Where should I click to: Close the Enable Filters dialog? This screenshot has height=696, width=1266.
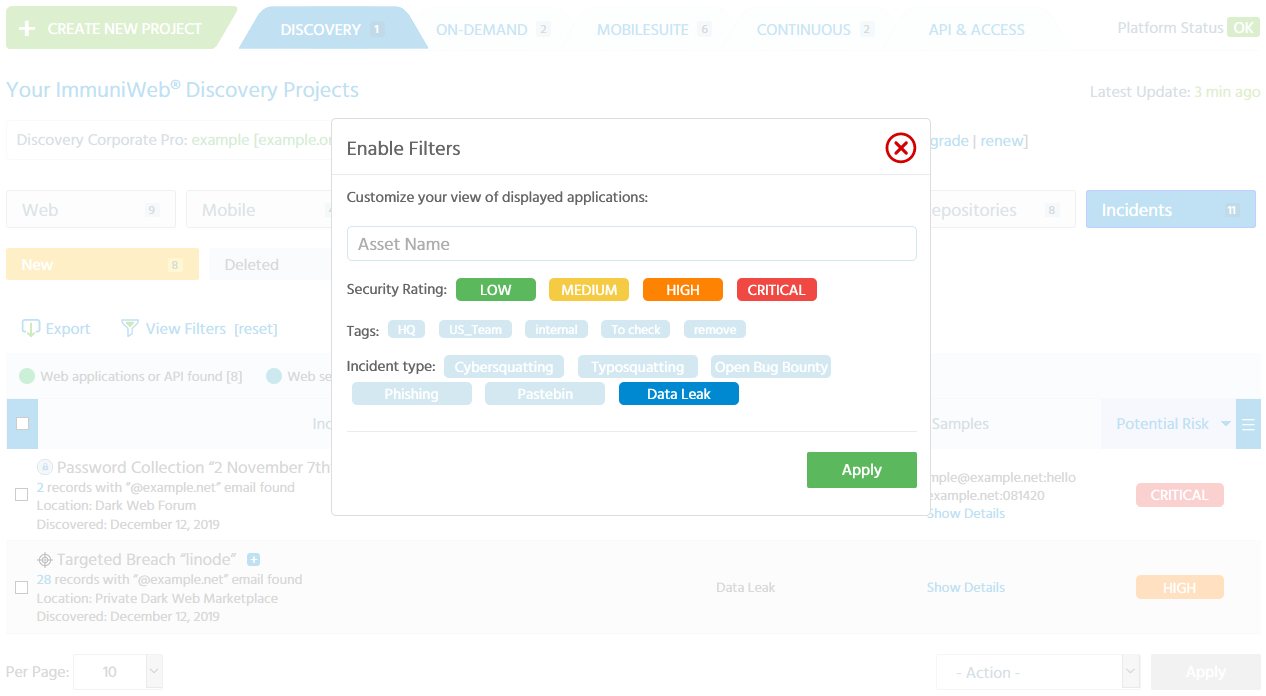pyautogui.click(x=900, y=148)
